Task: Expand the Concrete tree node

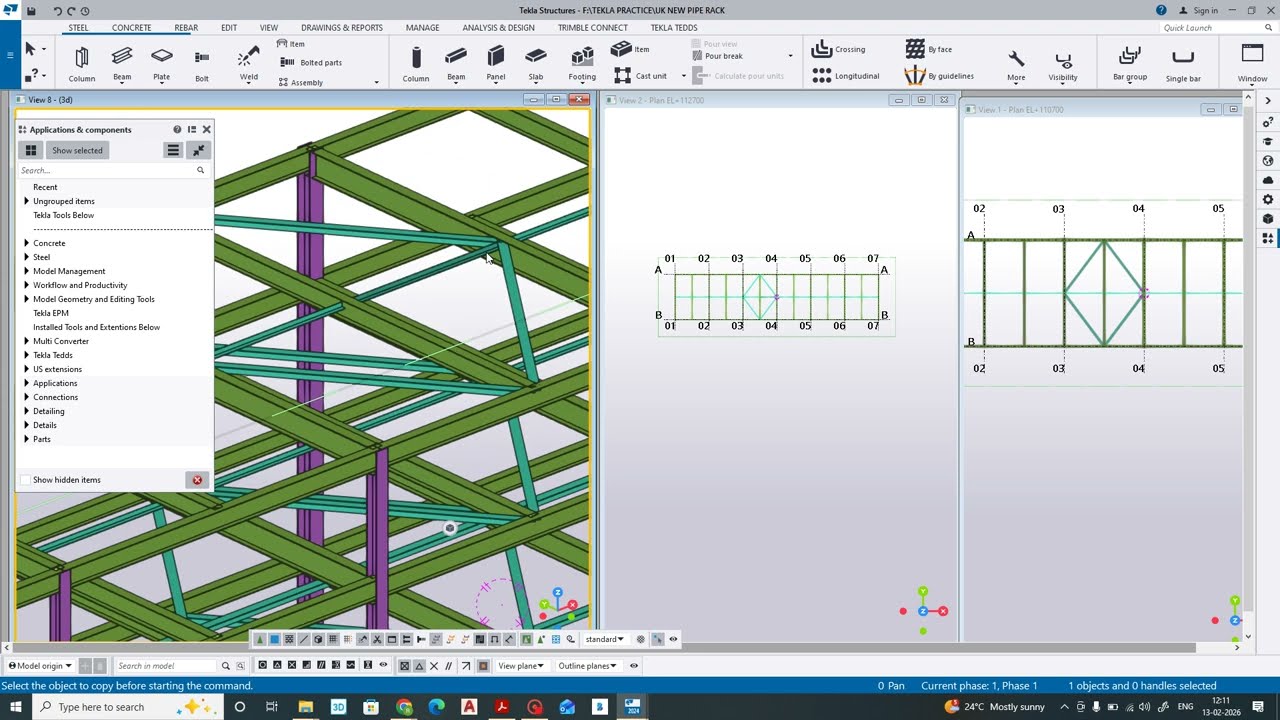Action: (x=26, y=243)
